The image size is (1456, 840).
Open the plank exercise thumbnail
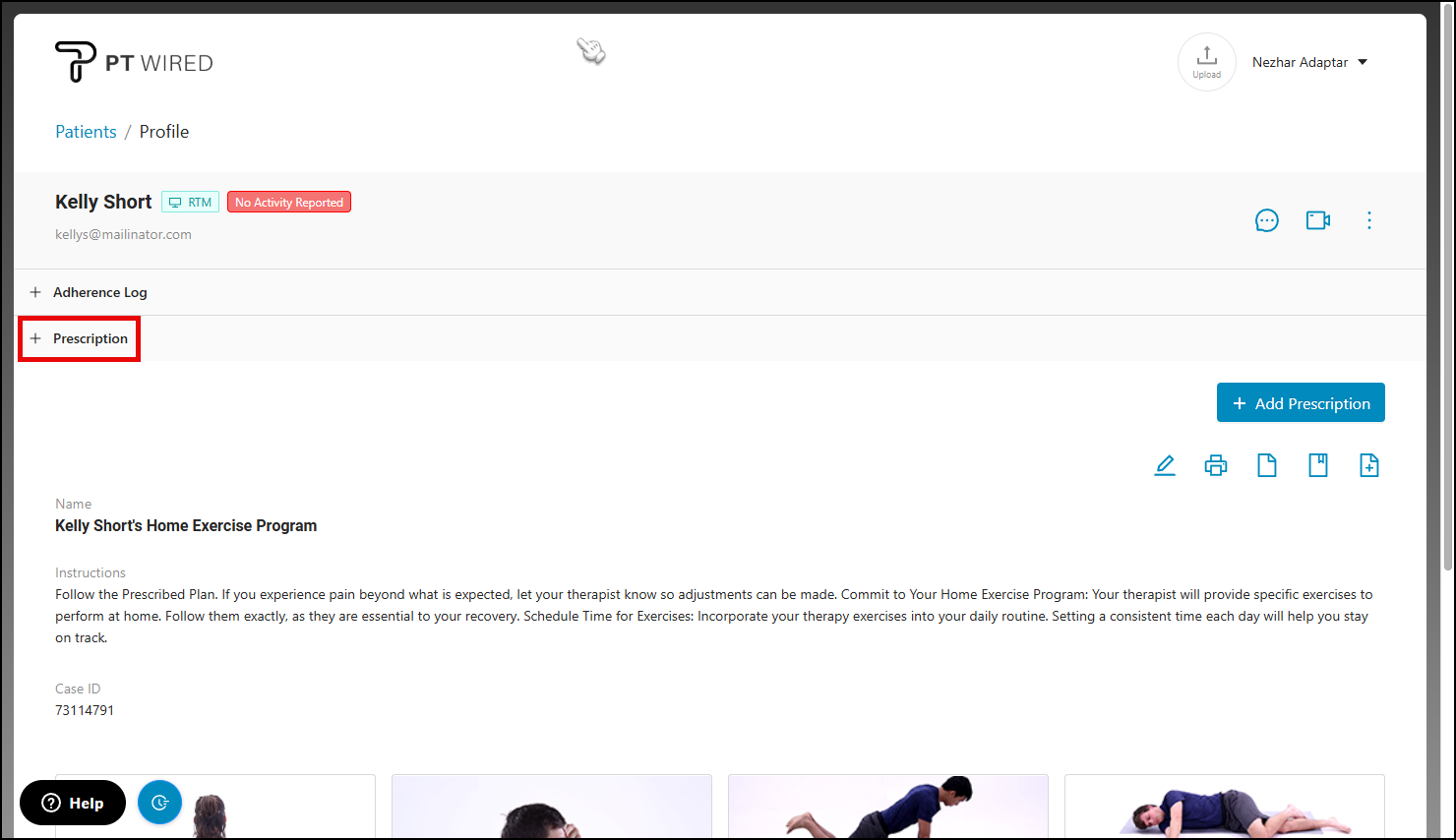click(x=887, y=807)
